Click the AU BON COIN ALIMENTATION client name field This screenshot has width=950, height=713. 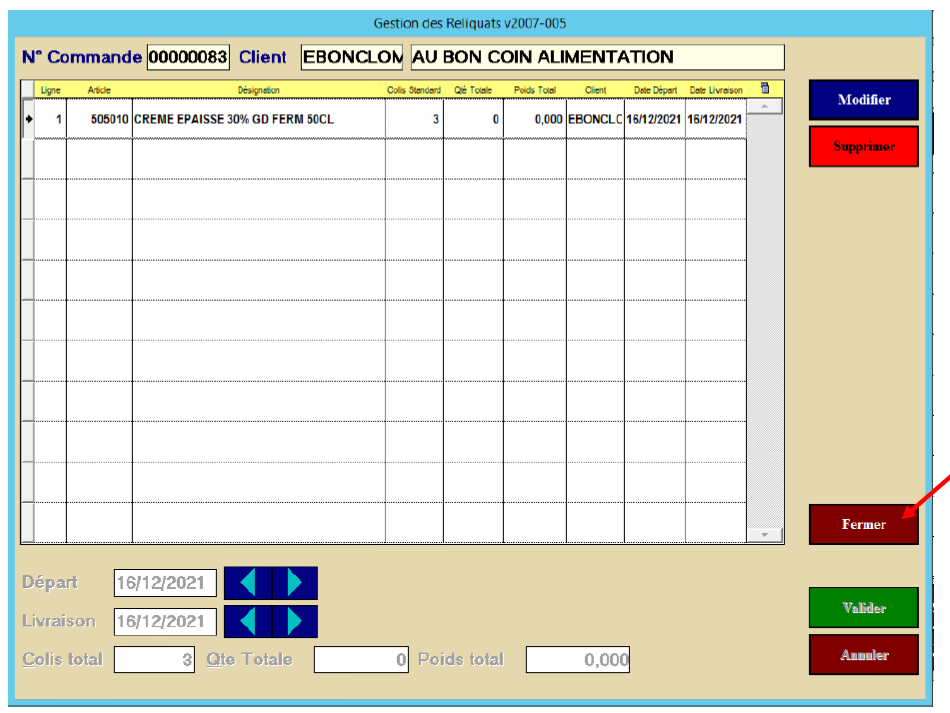point(597,58)
